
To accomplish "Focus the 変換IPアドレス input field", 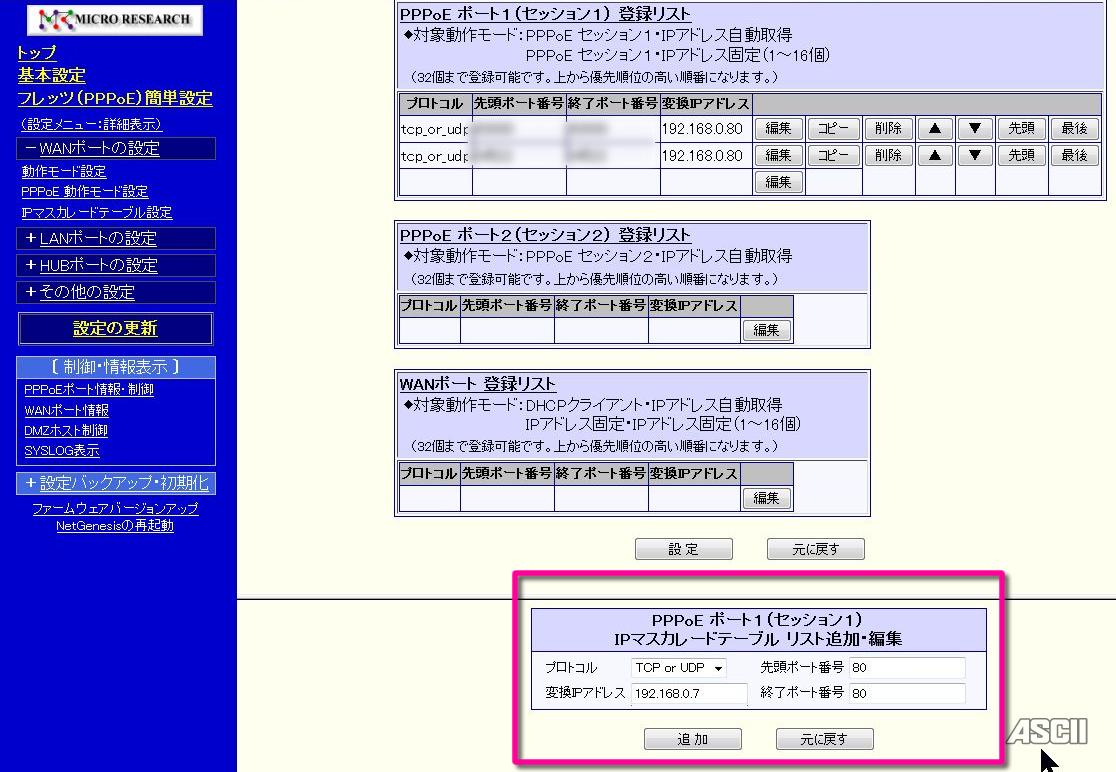I will [x=689, y=693].
